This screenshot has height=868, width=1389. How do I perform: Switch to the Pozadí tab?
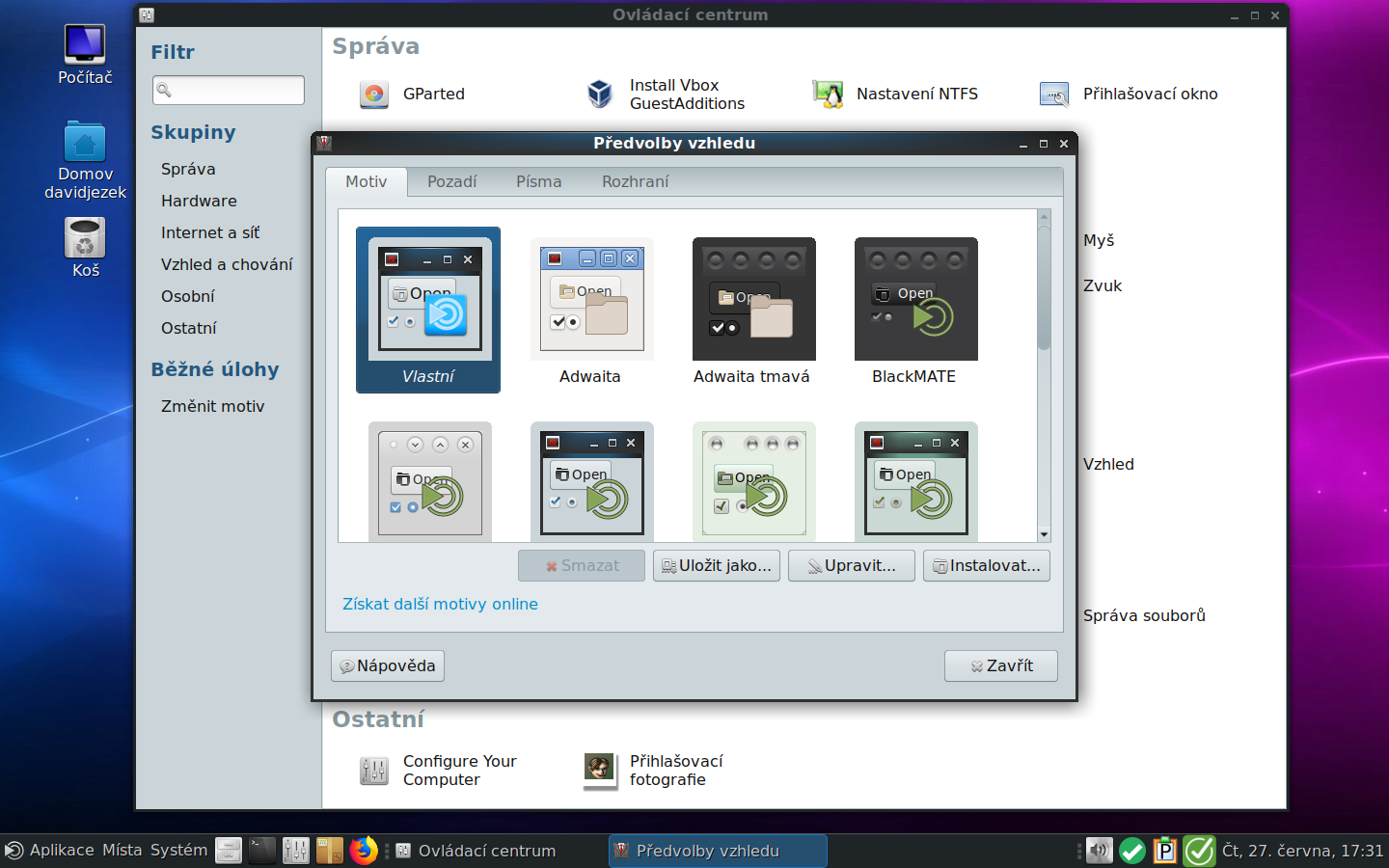[x=452, y=181]
